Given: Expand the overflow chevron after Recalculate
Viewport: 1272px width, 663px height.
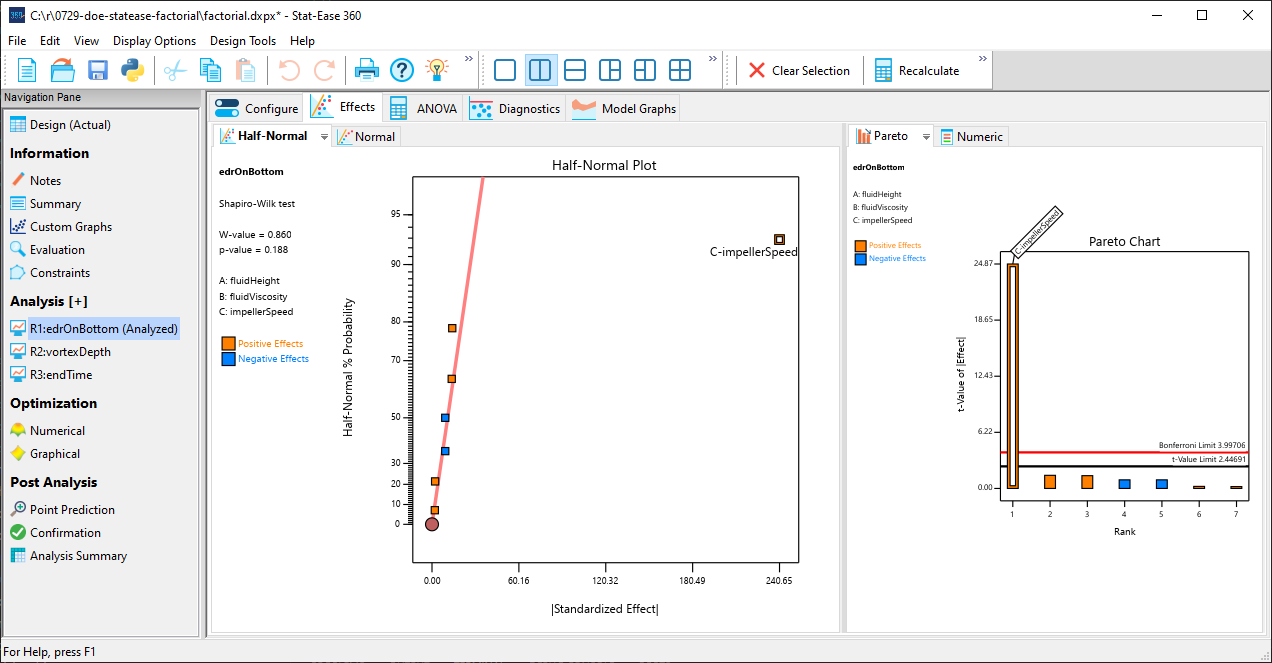Looking at the screenshot, I should (983, 59).
